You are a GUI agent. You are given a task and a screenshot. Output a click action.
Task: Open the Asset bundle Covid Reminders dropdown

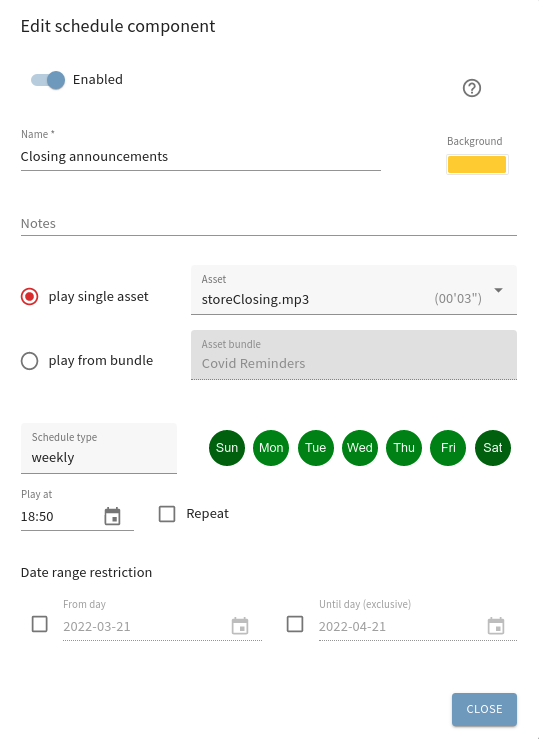point(354,355)
